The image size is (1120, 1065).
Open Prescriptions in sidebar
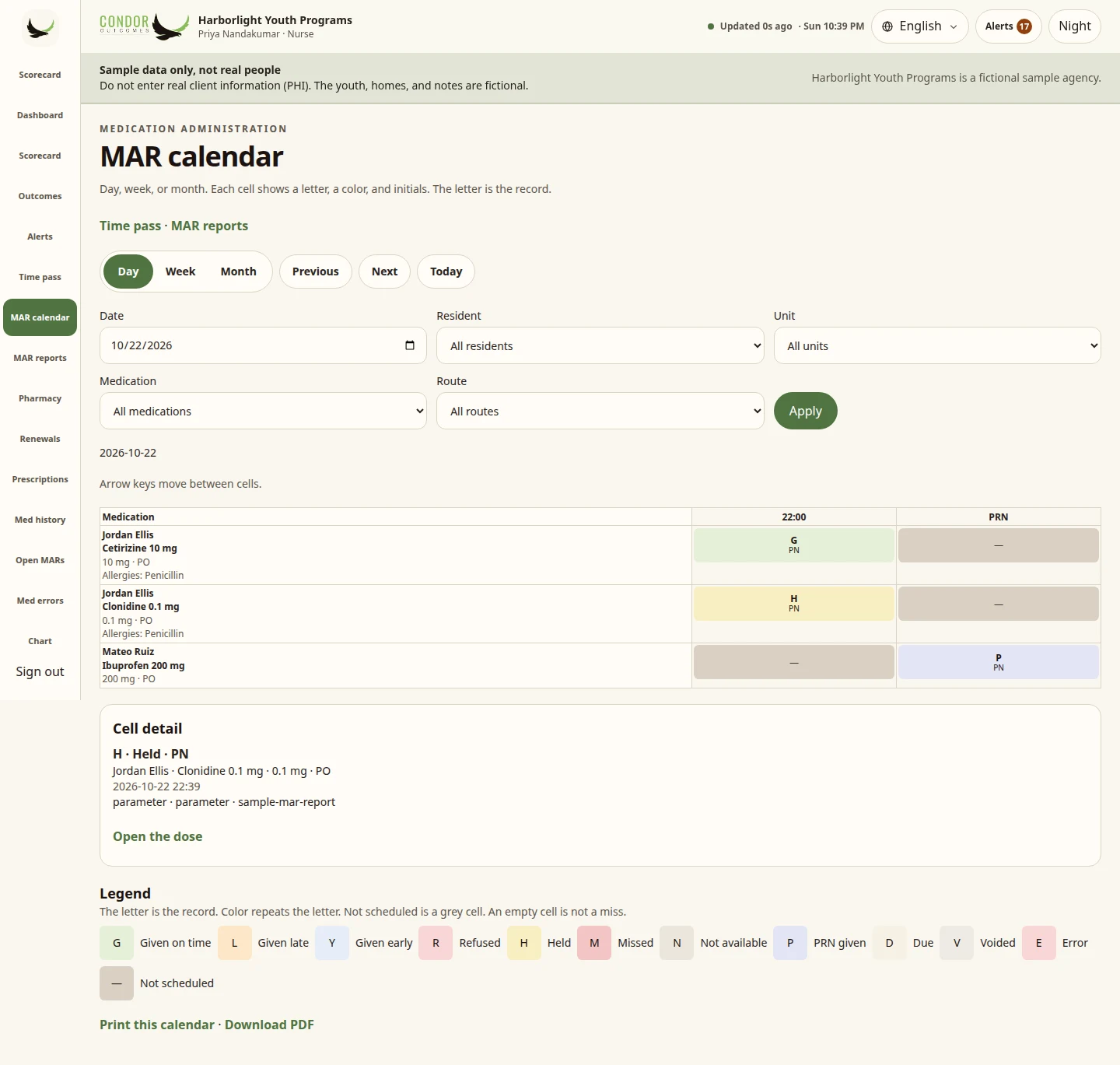40,479
